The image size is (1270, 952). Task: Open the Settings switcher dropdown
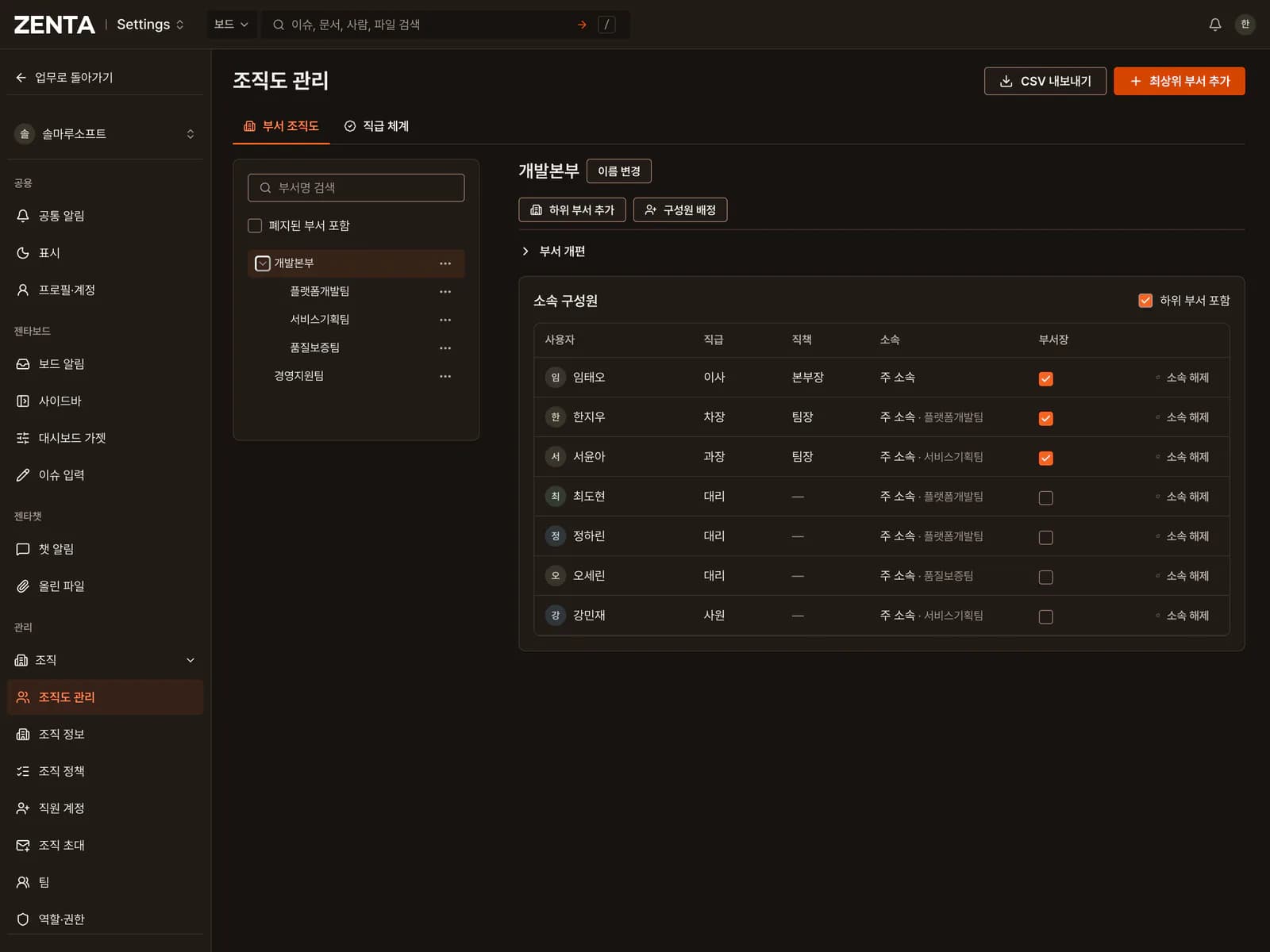click(151, 25)
